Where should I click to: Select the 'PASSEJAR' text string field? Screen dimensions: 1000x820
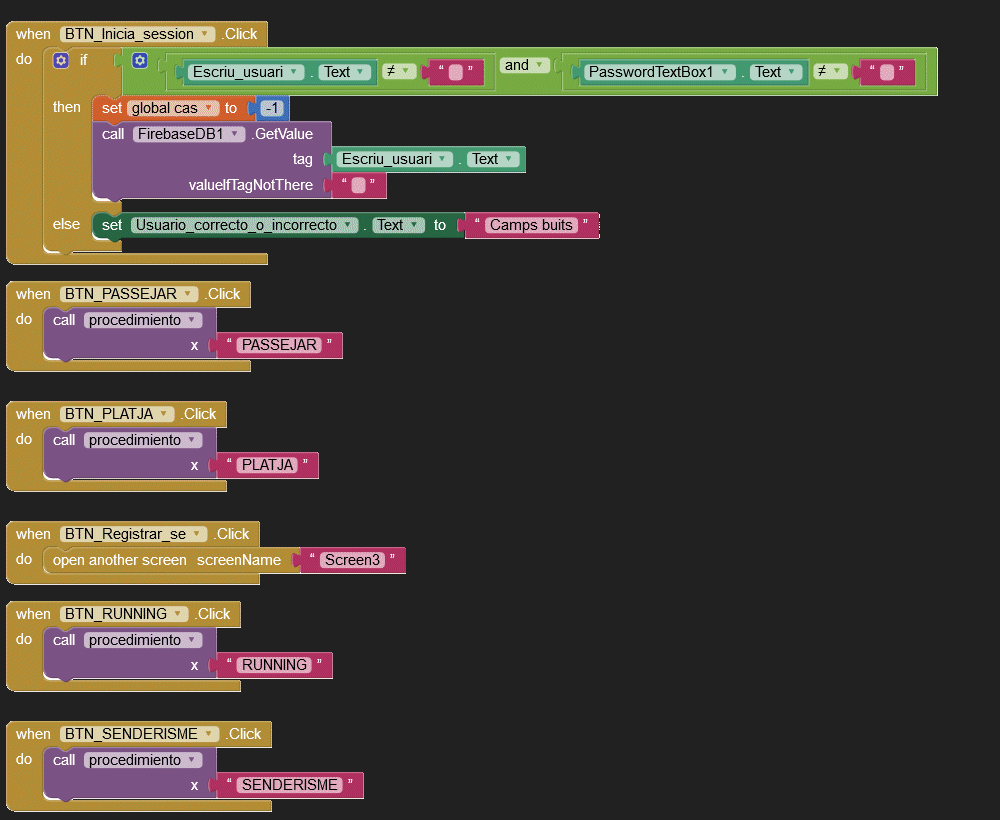tap(279, 345)
